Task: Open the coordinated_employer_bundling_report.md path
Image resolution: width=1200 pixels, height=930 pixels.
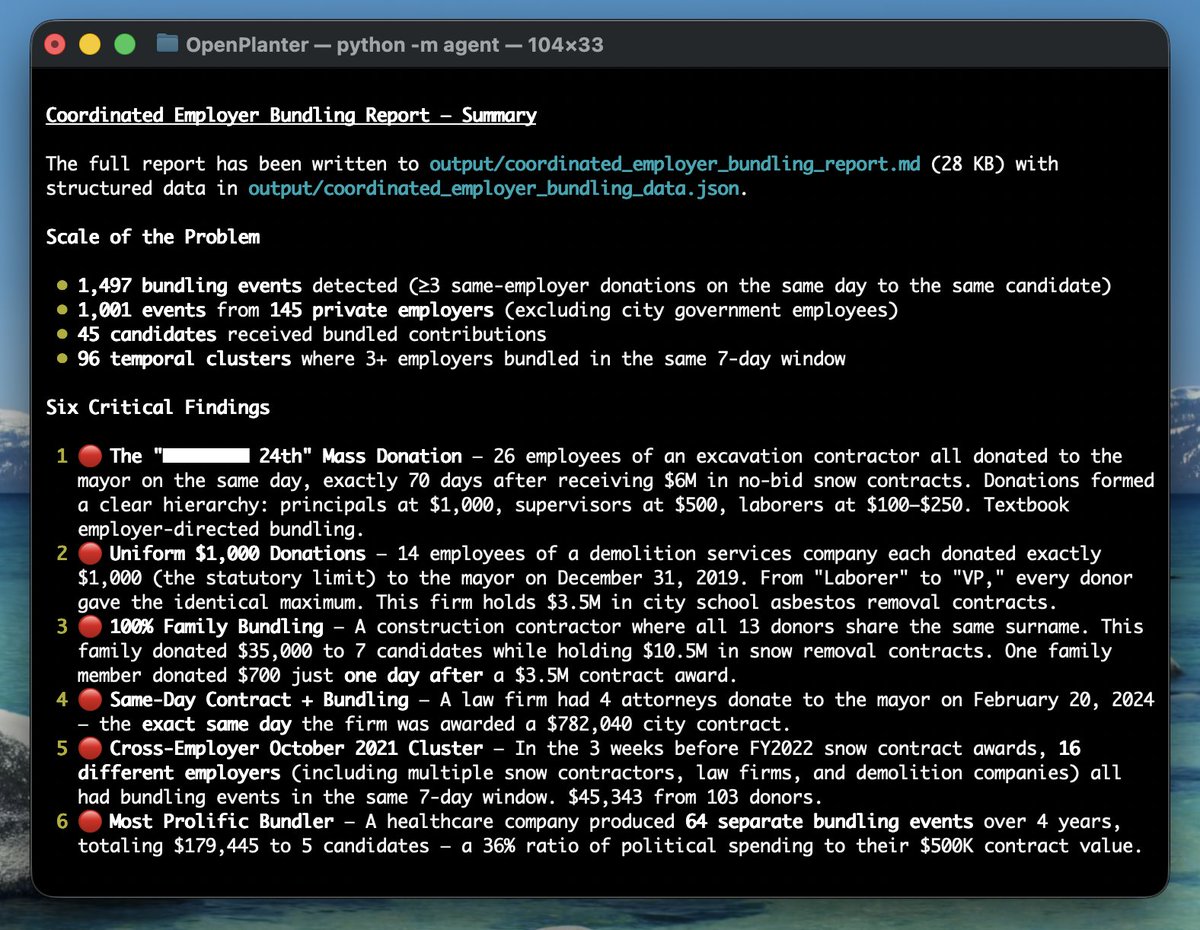Action: (675, 164)
